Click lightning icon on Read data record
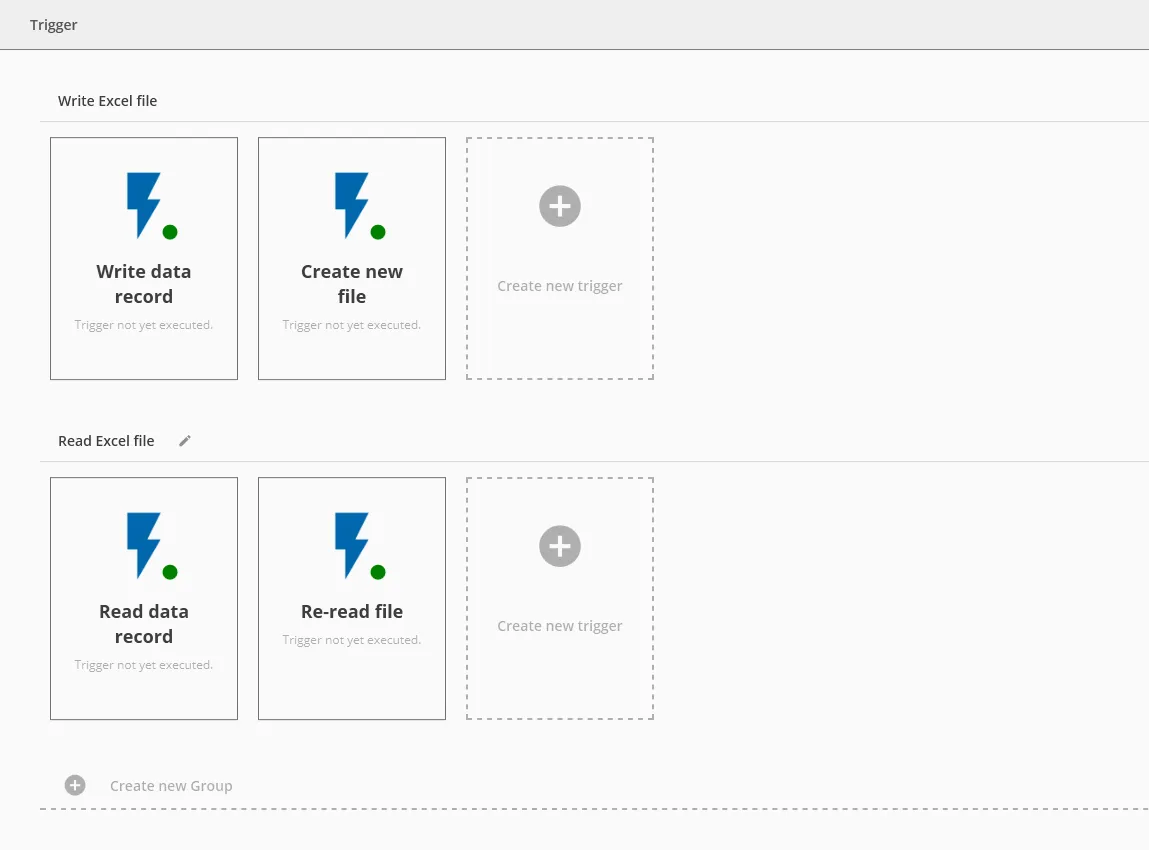Viewport: 1149px width, 850px height. 144,545
